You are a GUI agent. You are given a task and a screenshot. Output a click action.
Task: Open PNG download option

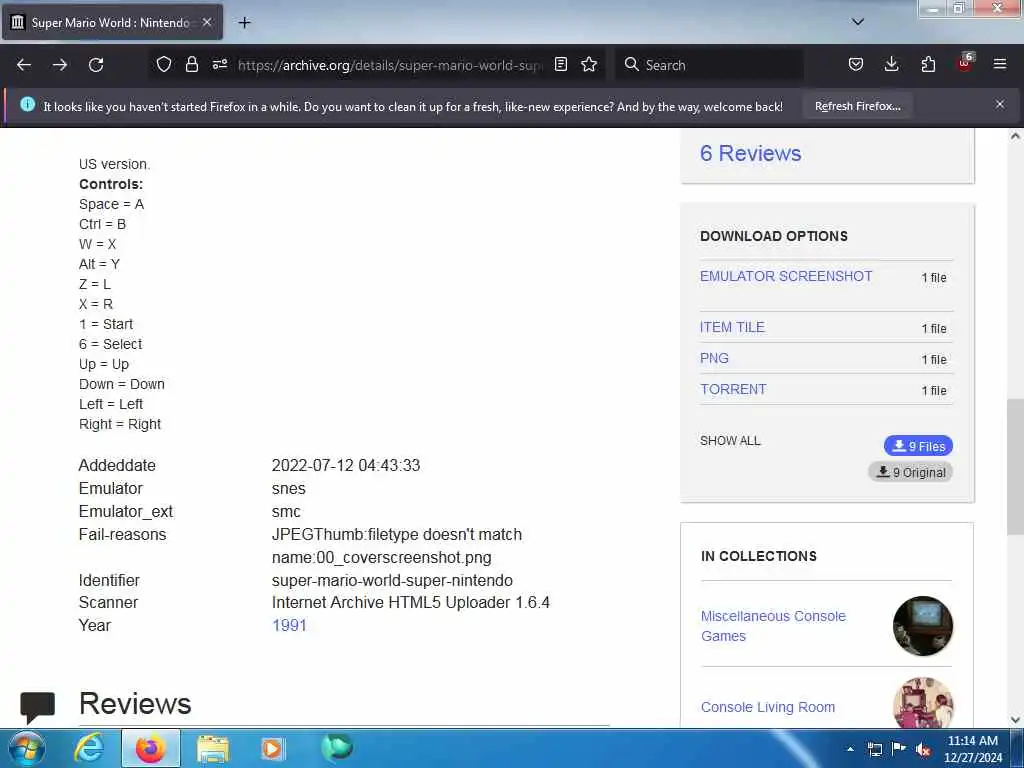click(714, 358)
